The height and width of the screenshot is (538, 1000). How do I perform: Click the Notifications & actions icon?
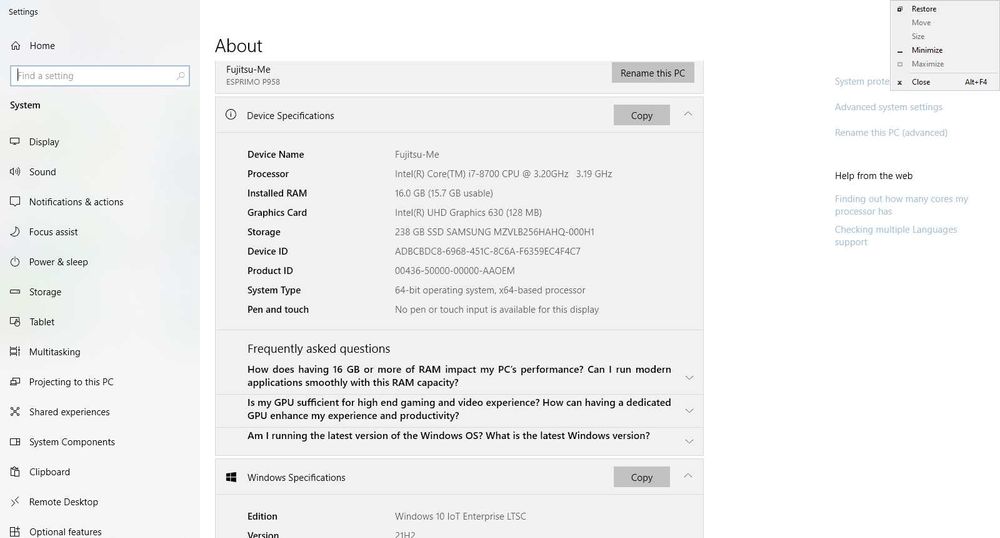point(15,201)
